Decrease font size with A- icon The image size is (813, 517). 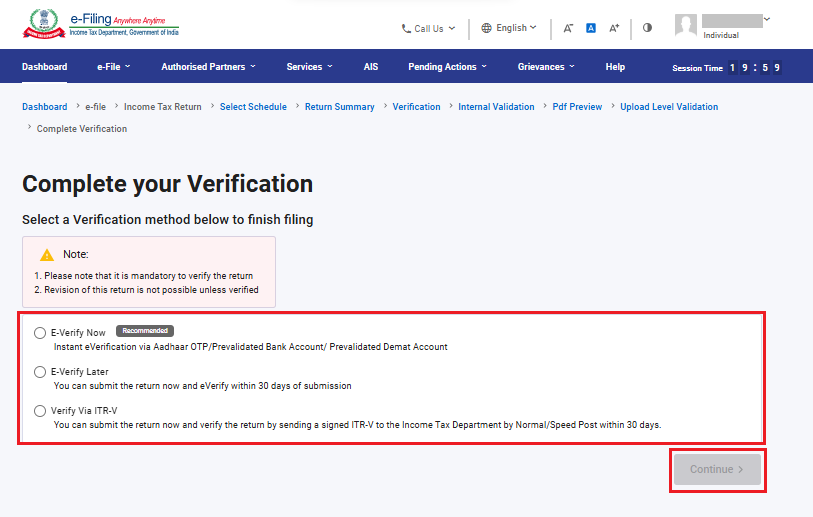coord(568,28)
